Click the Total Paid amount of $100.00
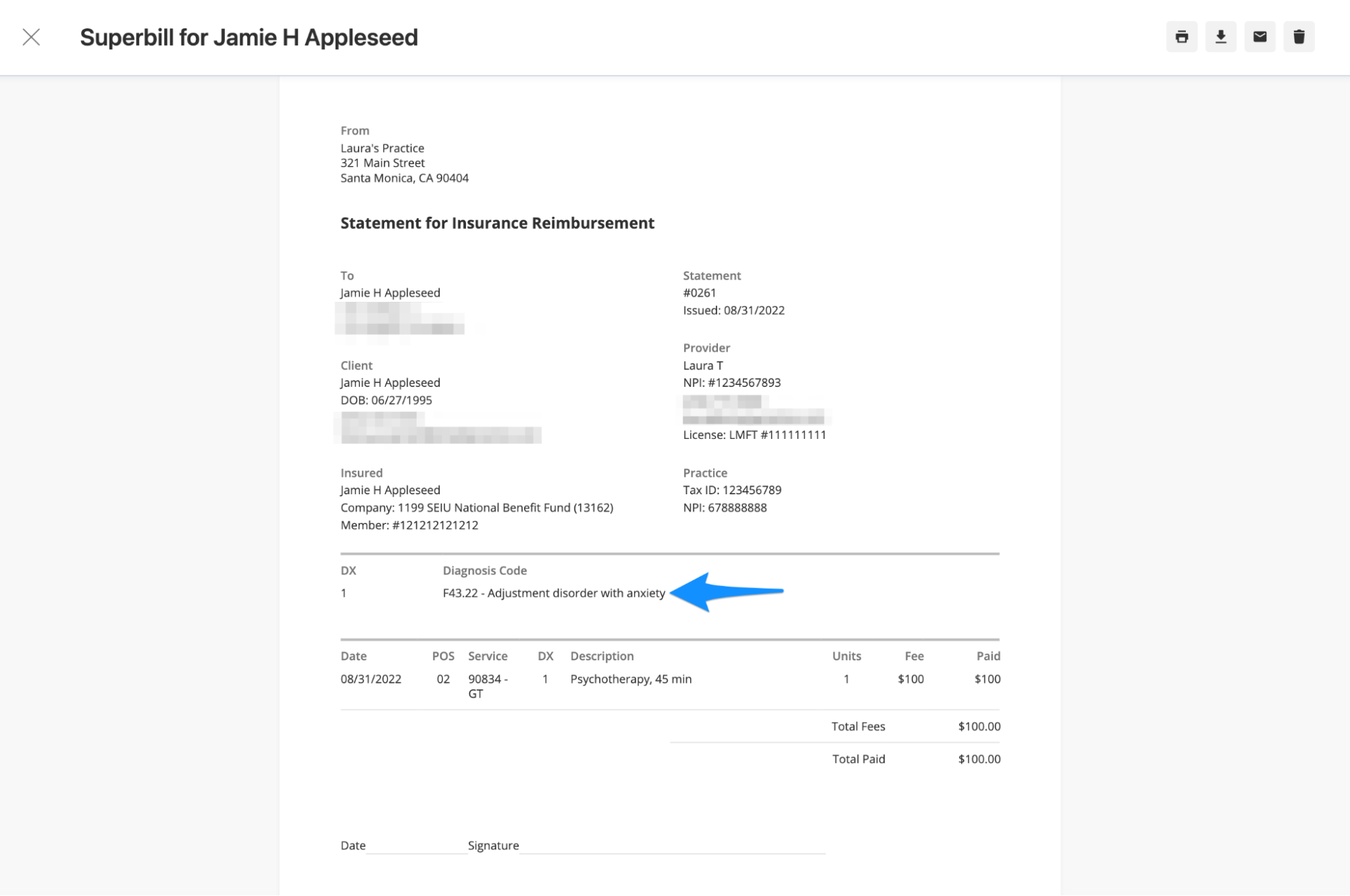 point(979,758)
